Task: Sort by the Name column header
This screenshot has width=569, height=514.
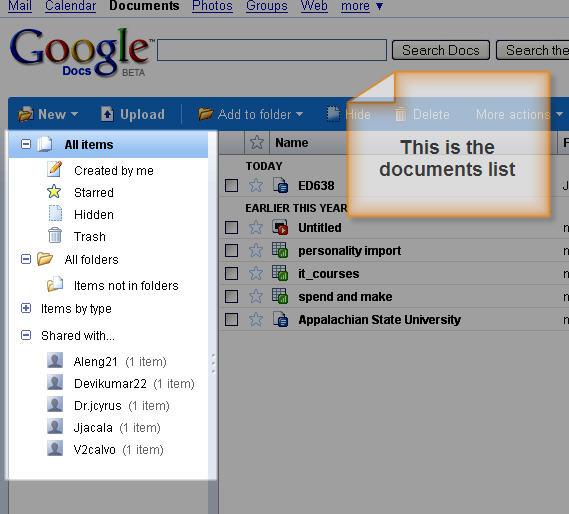Action: (x=292, y=143)
